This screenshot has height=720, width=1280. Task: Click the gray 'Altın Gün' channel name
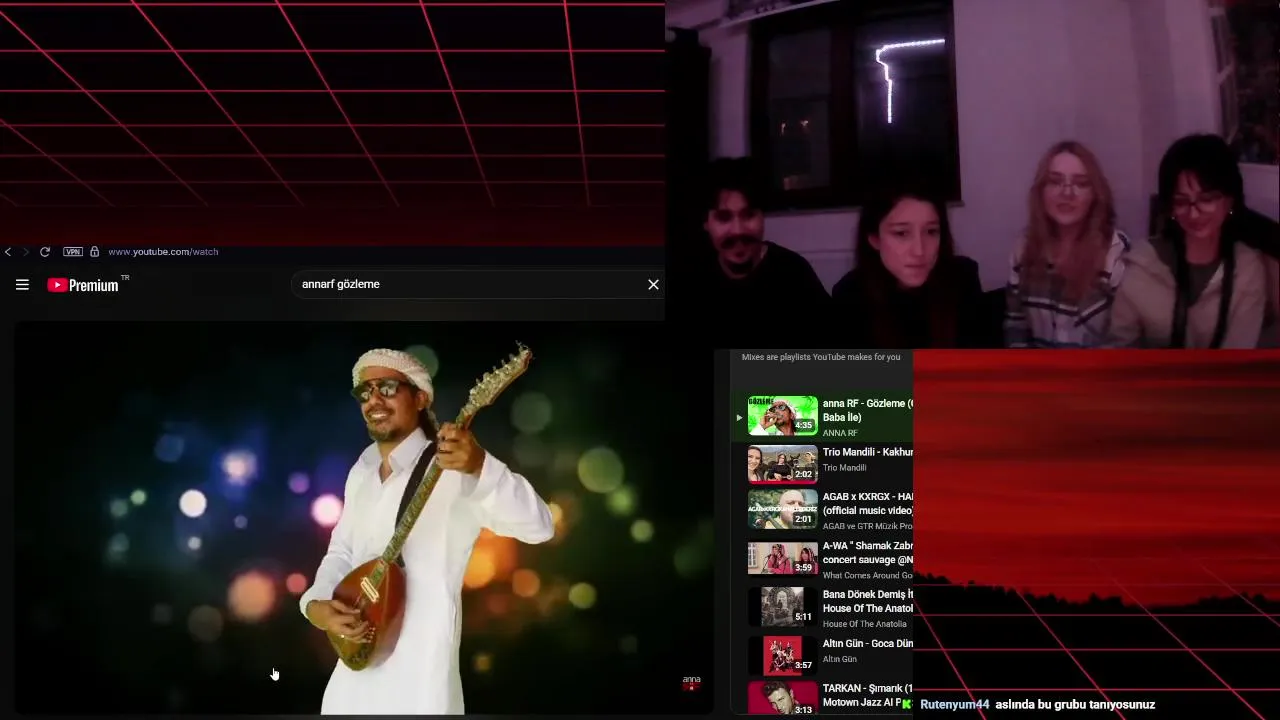[x=839, y=659]
